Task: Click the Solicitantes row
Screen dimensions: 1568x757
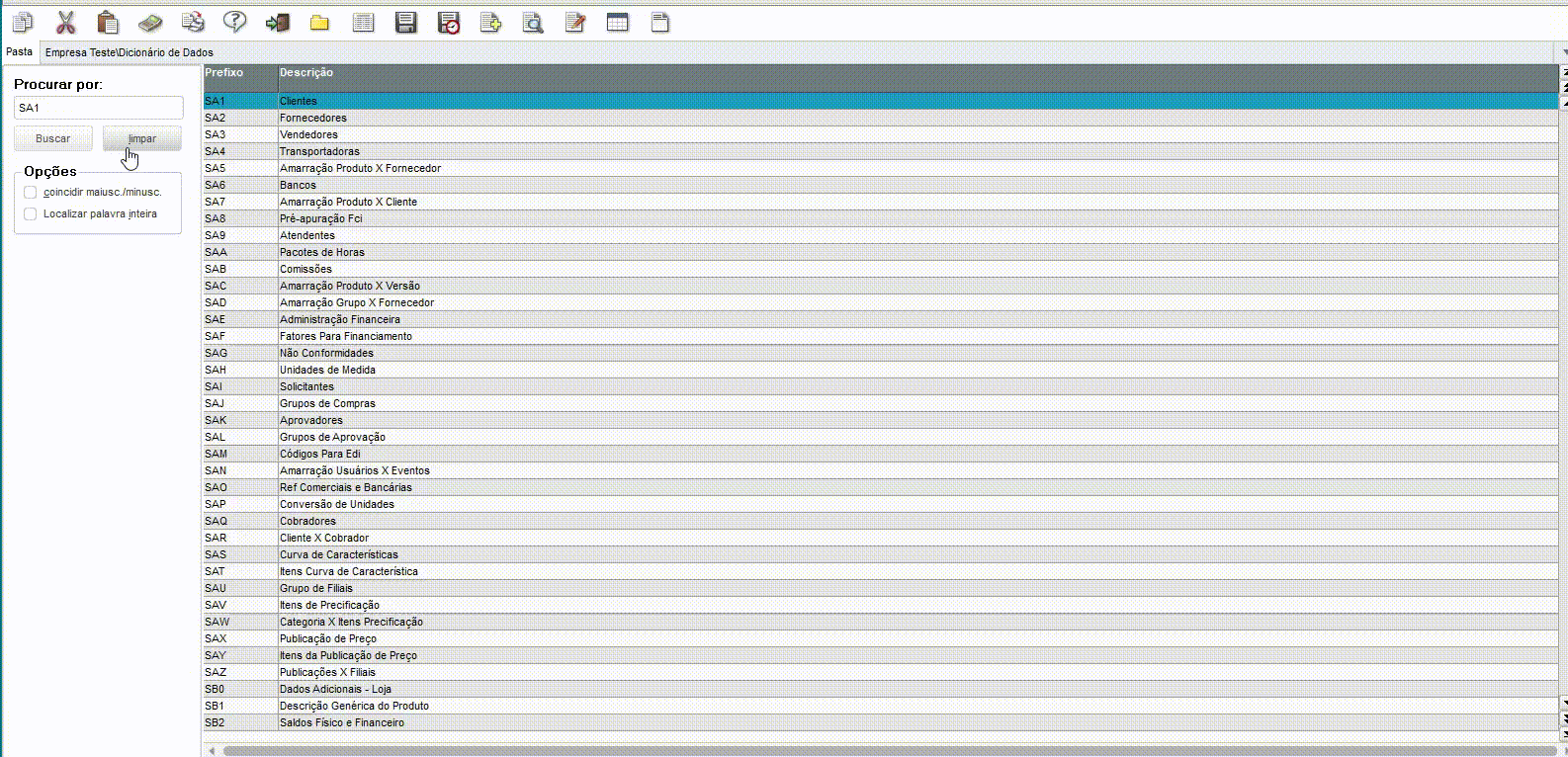Action: pos(881,386)
